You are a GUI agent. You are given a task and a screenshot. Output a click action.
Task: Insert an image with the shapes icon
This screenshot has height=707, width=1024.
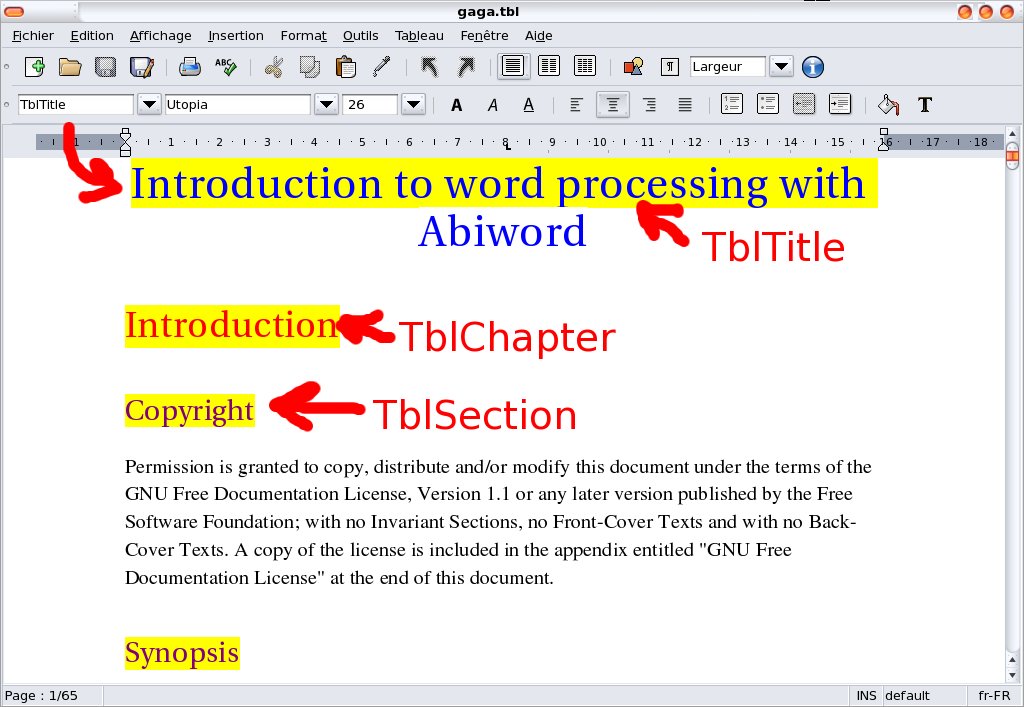point(633,67)
